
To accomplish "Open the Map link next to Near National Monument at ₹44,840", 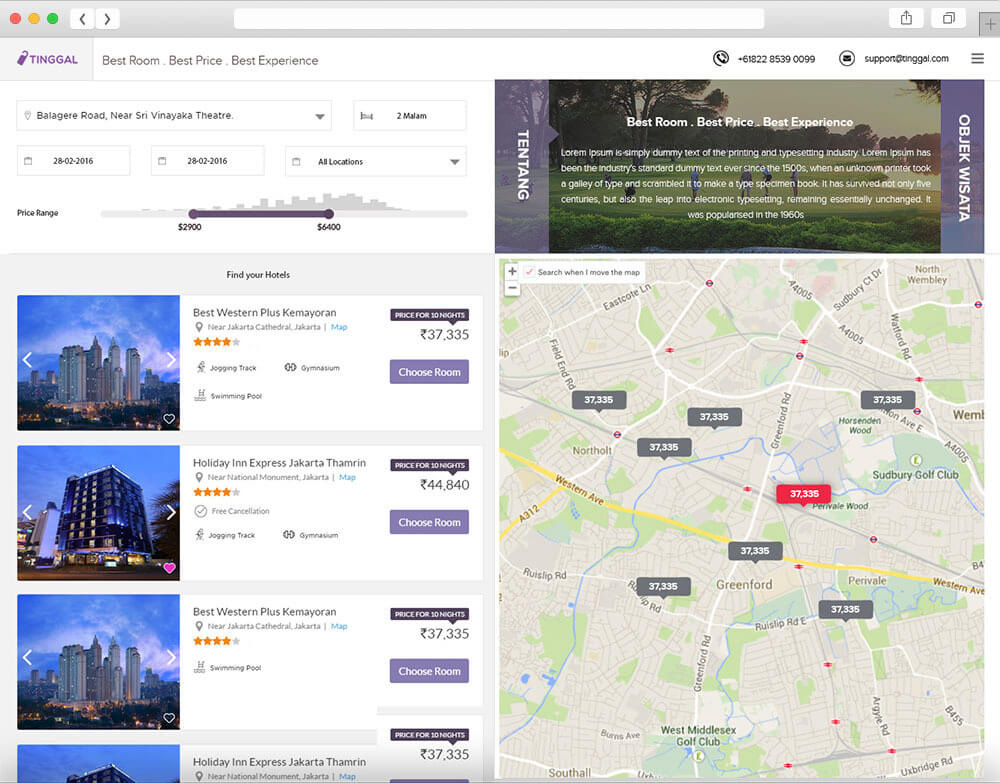I will click(348, 477).
